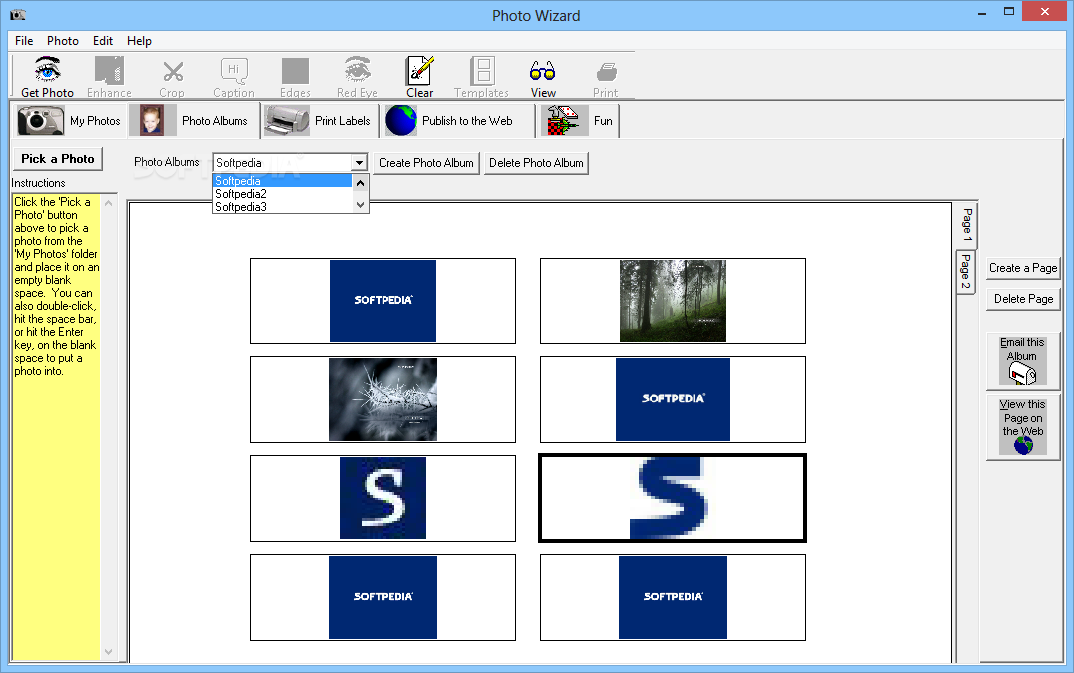Select the Crop scissors tool
This screenshot has height=673, width=1074.
(172, 77)
